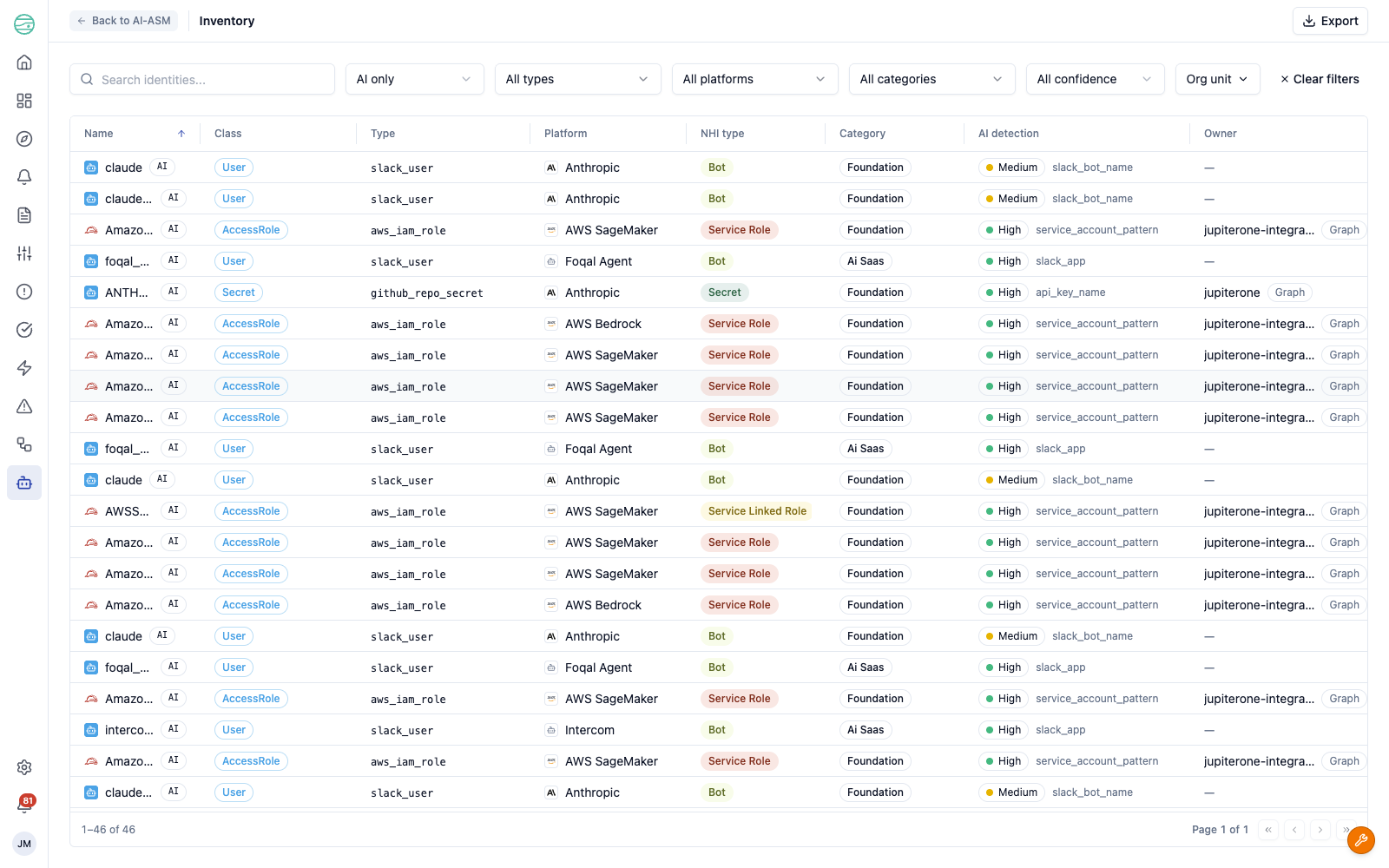Click "api_key_name" detection text
The width and height of the screenshot is (1389, 868).
(x=1070, y=293)
